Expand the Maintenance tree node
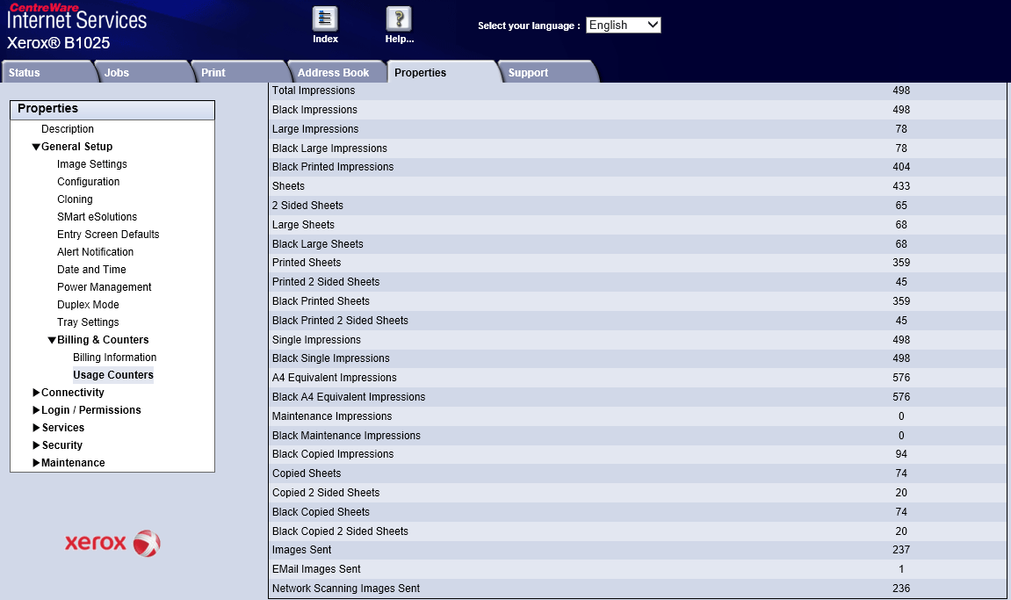 coord(36,463)
